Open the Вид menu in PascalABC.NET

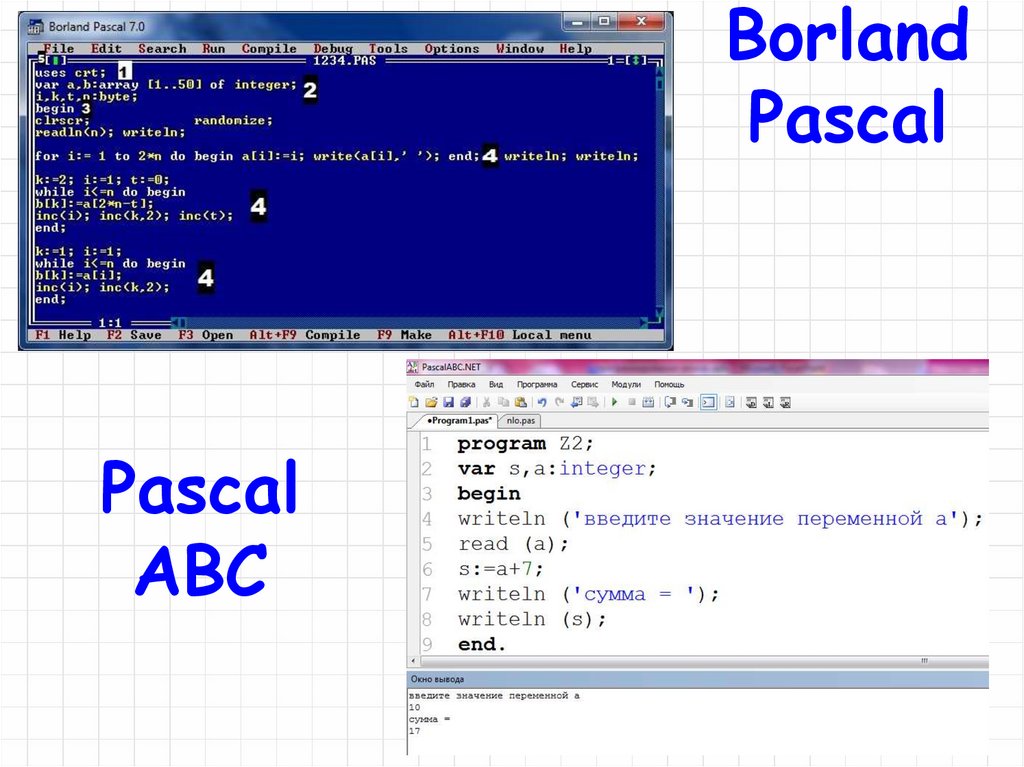[x=496, y=384]
